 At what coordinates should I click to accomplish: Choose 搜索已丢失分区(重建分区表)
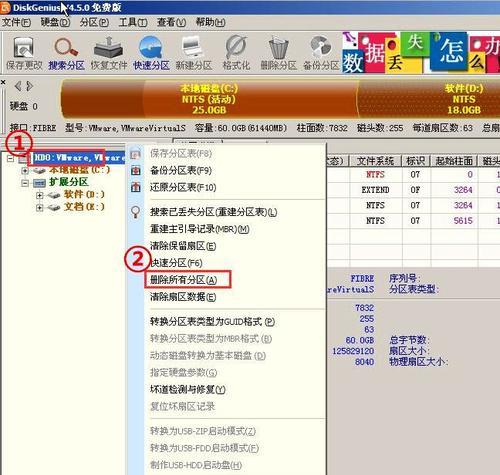pos(213,212)
